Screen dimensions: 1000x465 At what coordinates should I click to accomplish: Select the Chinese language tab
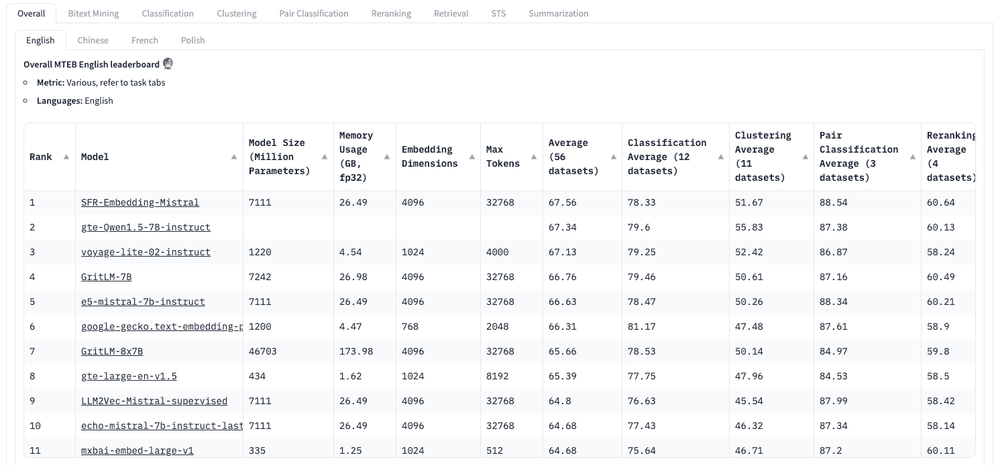(x=93, y=40)
